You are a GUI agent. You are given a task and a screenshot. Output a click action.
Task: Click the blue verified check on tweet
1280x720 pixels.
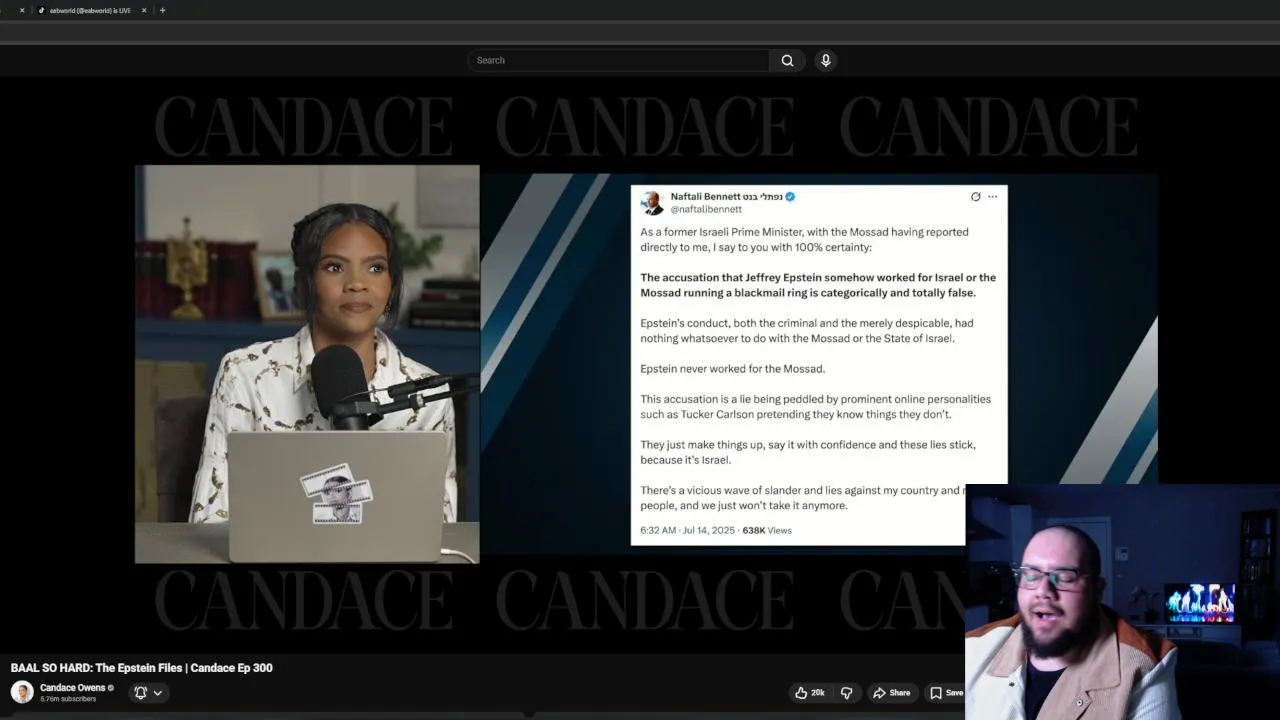790,196
